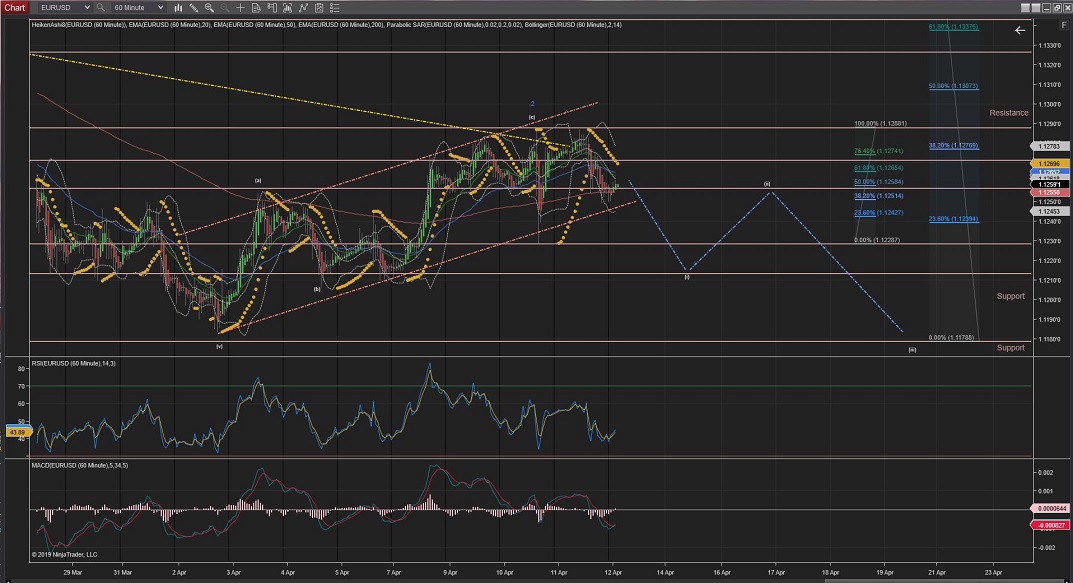Click the 38.20% (1.12769) Fibonacci label

tap(953, 146)
